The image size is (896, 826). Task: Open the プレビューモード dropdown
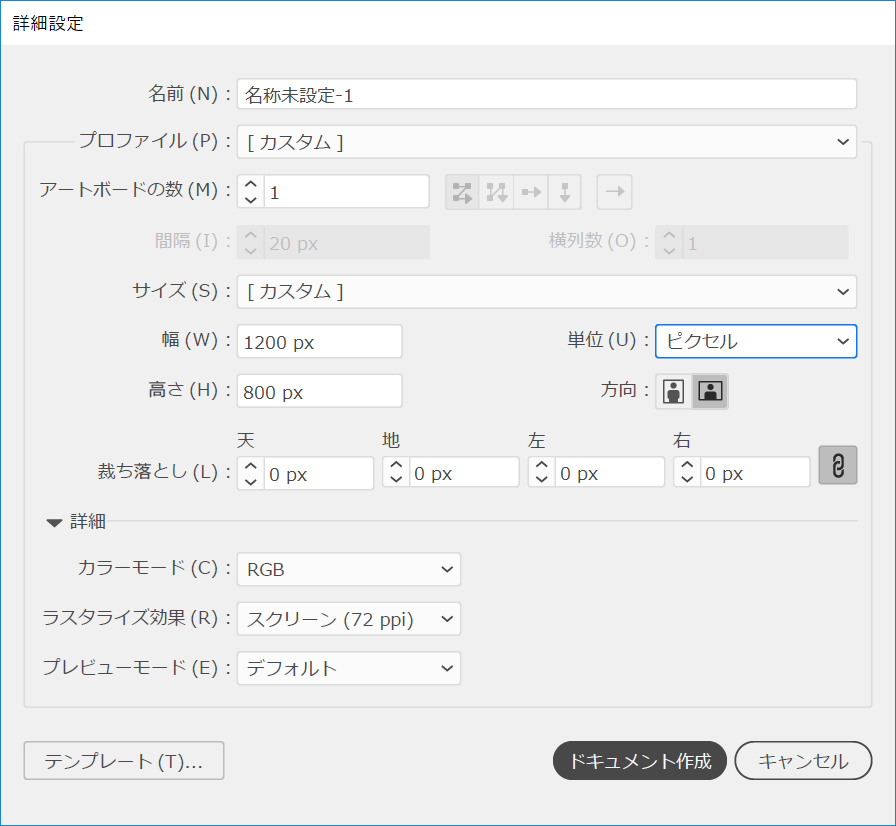pyautogui.click(x=348, y=668)
